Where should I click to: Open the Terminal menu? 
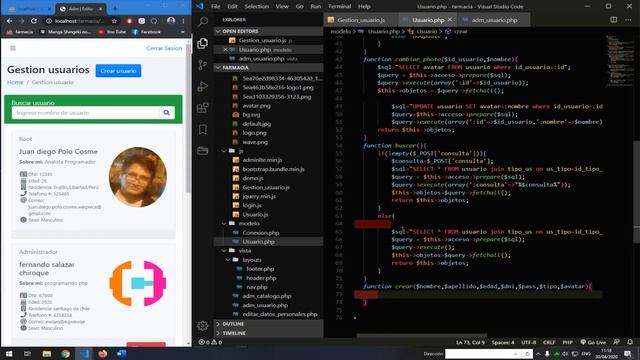[x=340, y=7]
